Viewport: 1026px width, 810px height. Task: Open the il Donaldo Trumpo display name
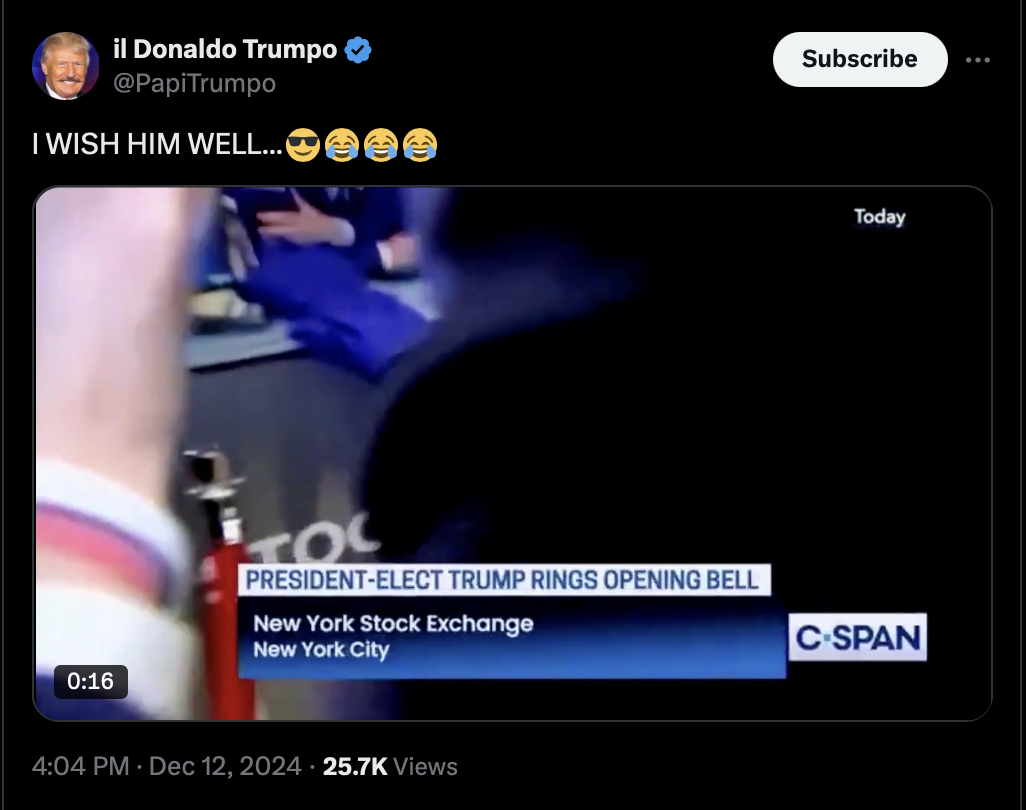tap(225, 49)
